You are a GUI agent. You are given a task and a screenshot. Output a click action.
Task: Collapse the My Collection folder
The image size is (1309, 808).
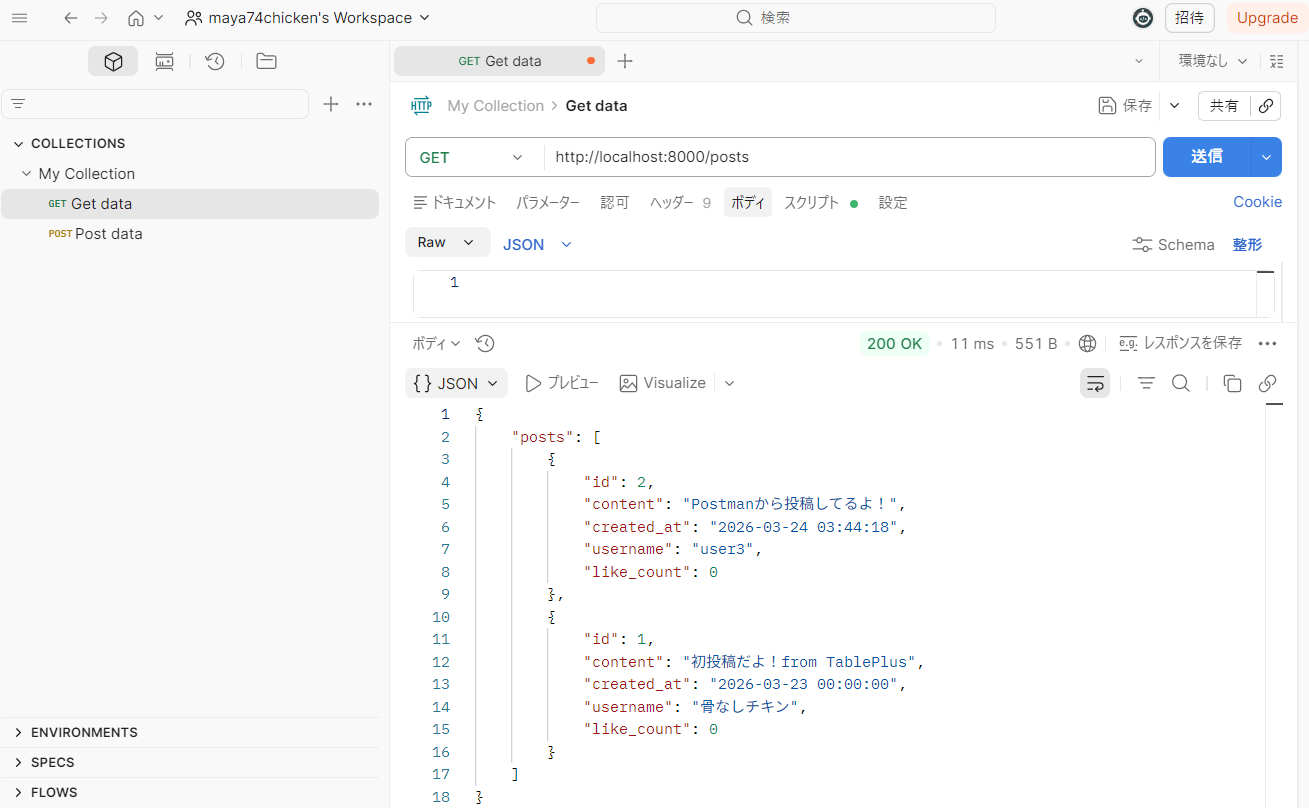(x=27, y=173)
